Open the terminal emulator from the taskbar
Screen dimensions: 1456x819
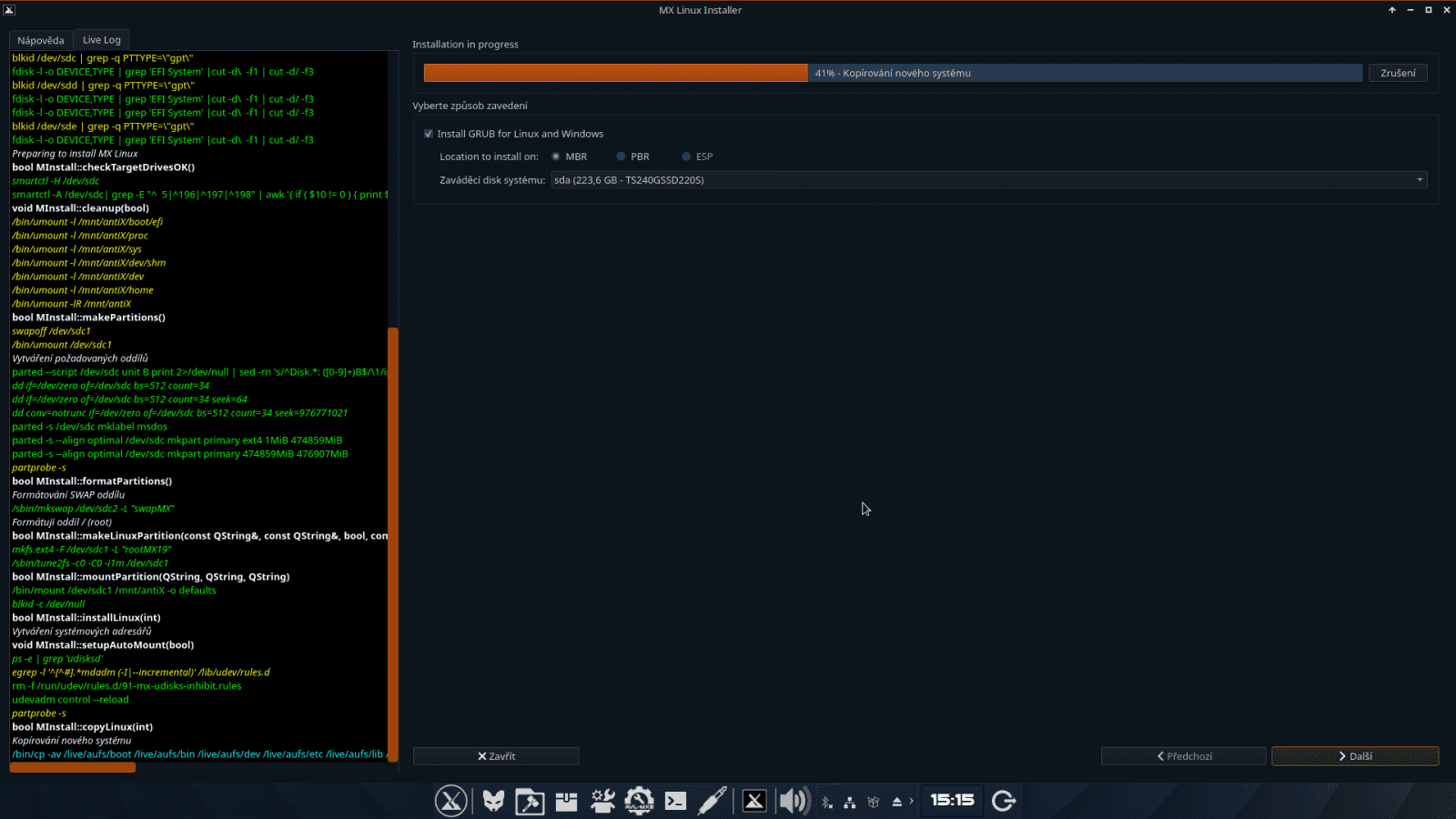pos(674,801)
